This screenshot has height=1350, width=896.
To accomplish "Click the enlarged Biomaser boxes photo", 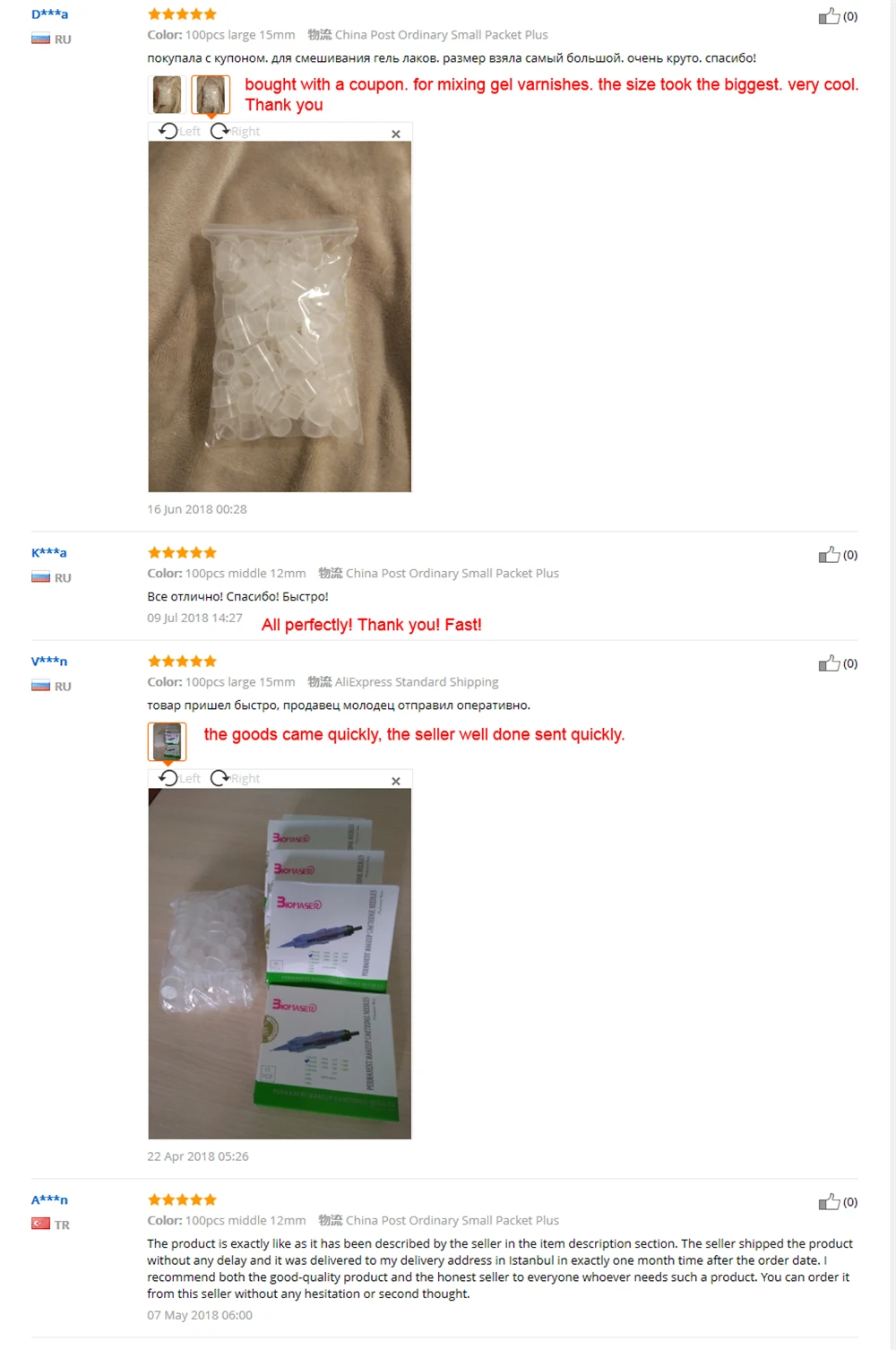I will click(x=280, y=964).
